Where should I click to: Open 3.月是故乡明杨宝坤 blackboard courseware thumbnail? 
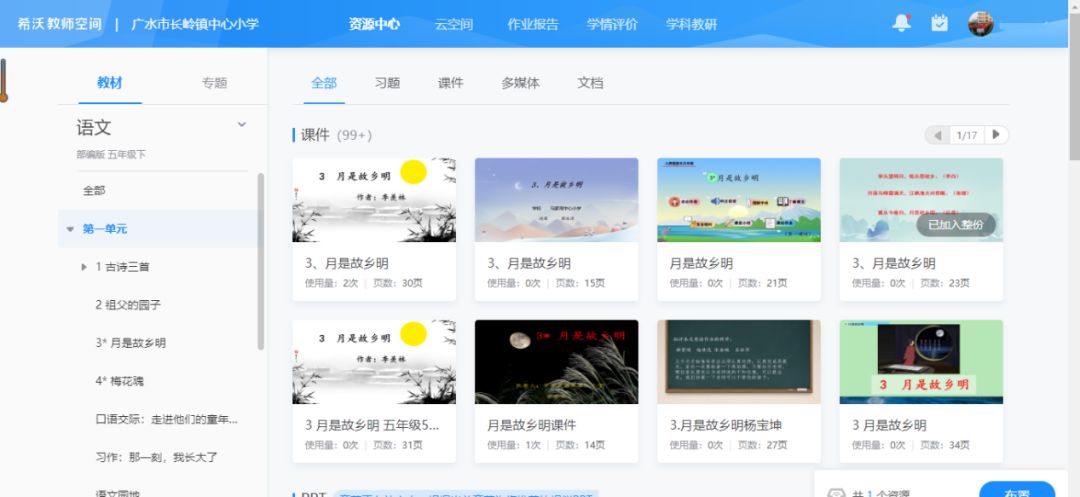[738, 362]
